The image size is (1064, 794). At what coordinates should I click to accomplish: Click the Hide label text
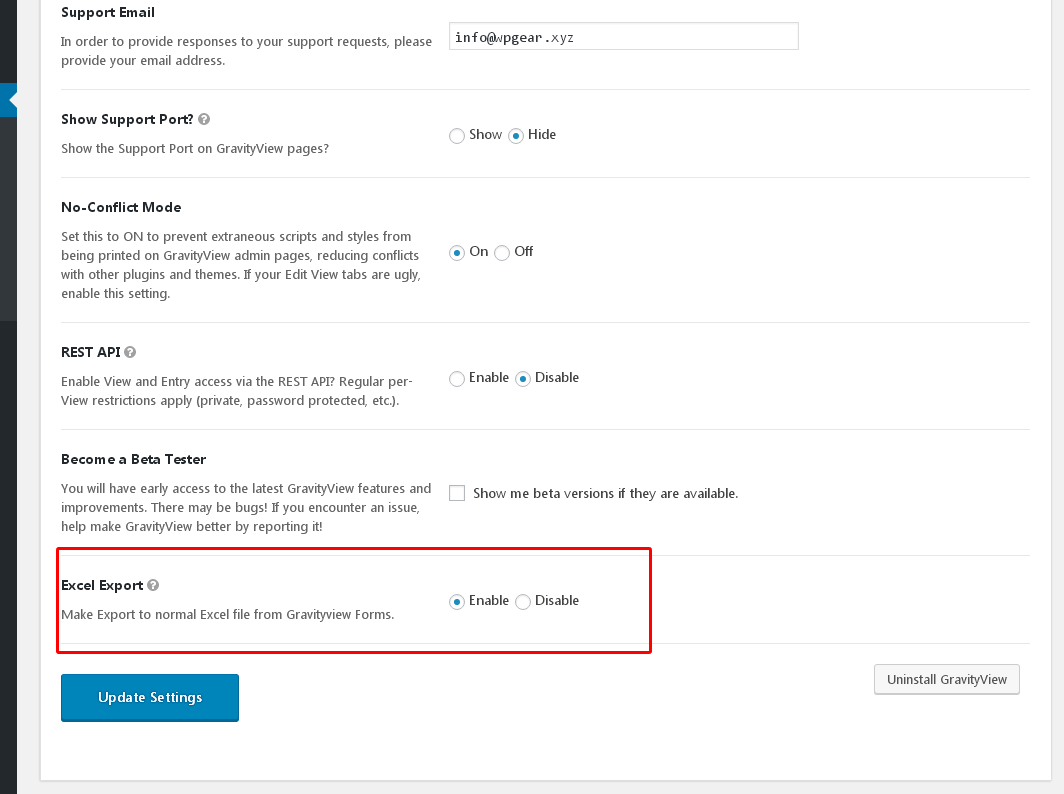point(542,134)
